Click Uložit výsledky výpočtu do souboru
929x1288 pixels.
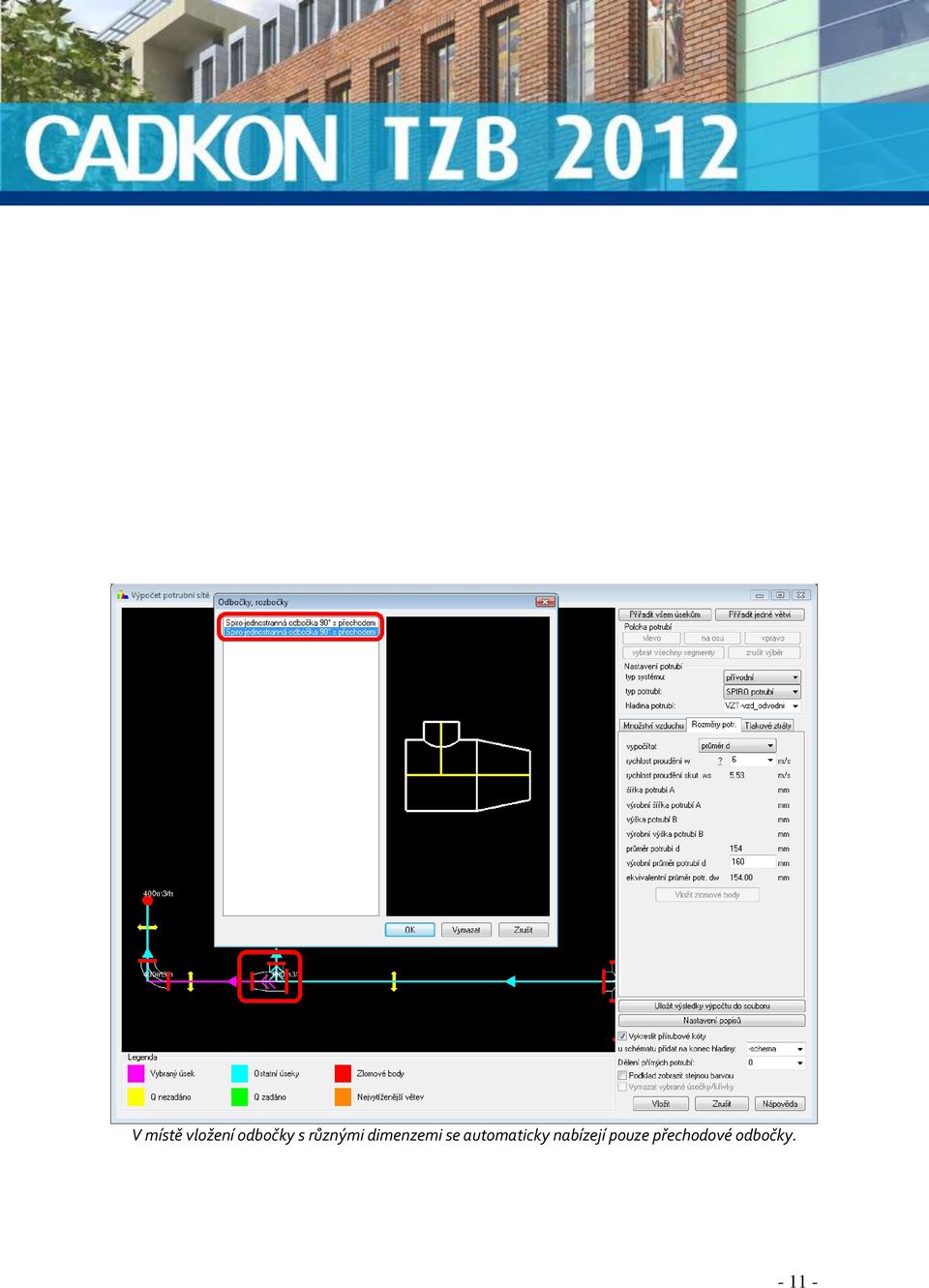pos(711,1006)
